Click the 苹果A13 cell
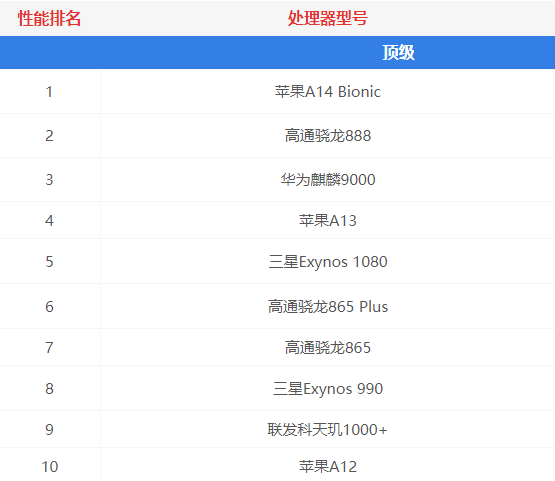 tap(328, 221)
